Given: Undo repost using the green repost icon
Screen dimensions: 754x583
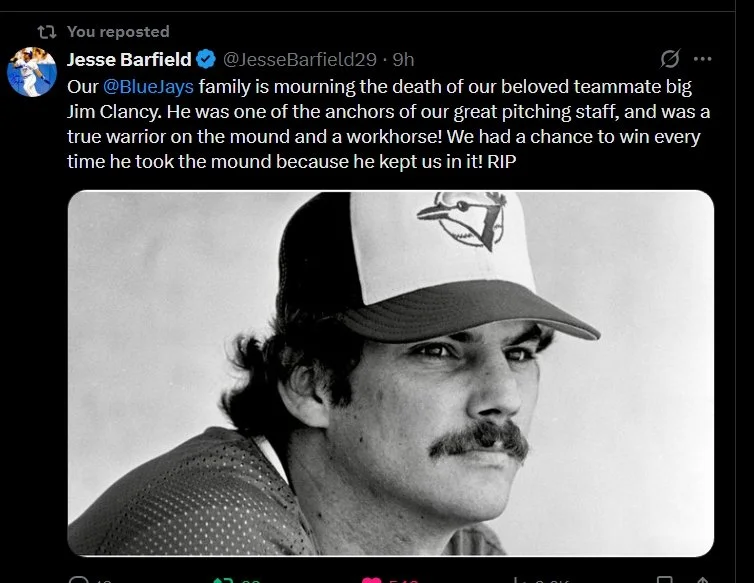Looking at the screenshot, I should [x=219, y=579].
